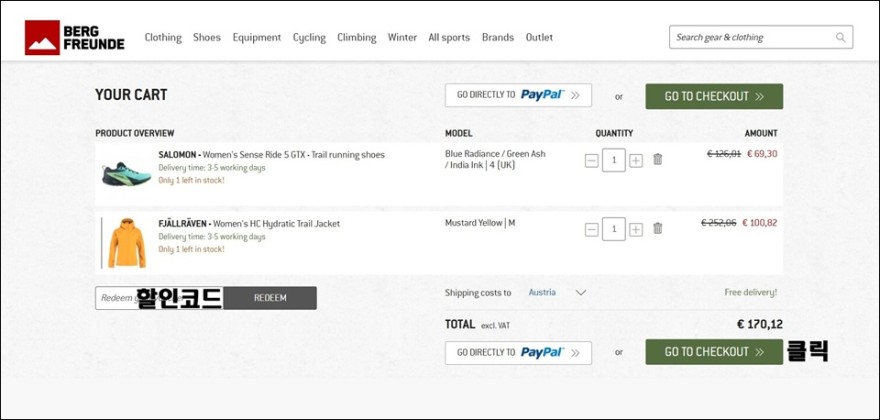This screenshot has height=420, width=880.
Task: Open the Salomon shoe thumbnail
Action: point(126,174)
